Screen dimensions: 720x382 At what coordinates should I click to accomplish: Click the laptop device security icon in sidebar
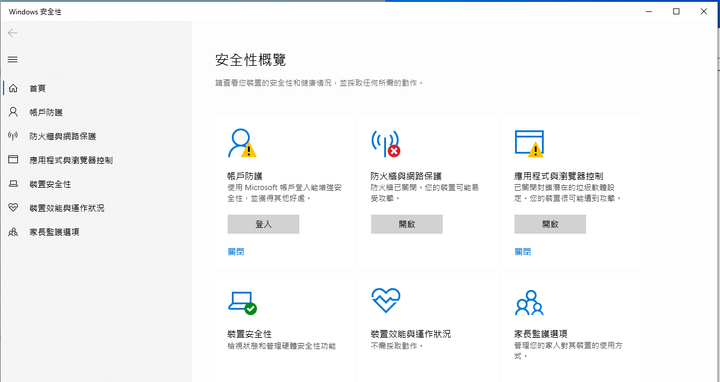pyautogui.click(x=13, y=184)
